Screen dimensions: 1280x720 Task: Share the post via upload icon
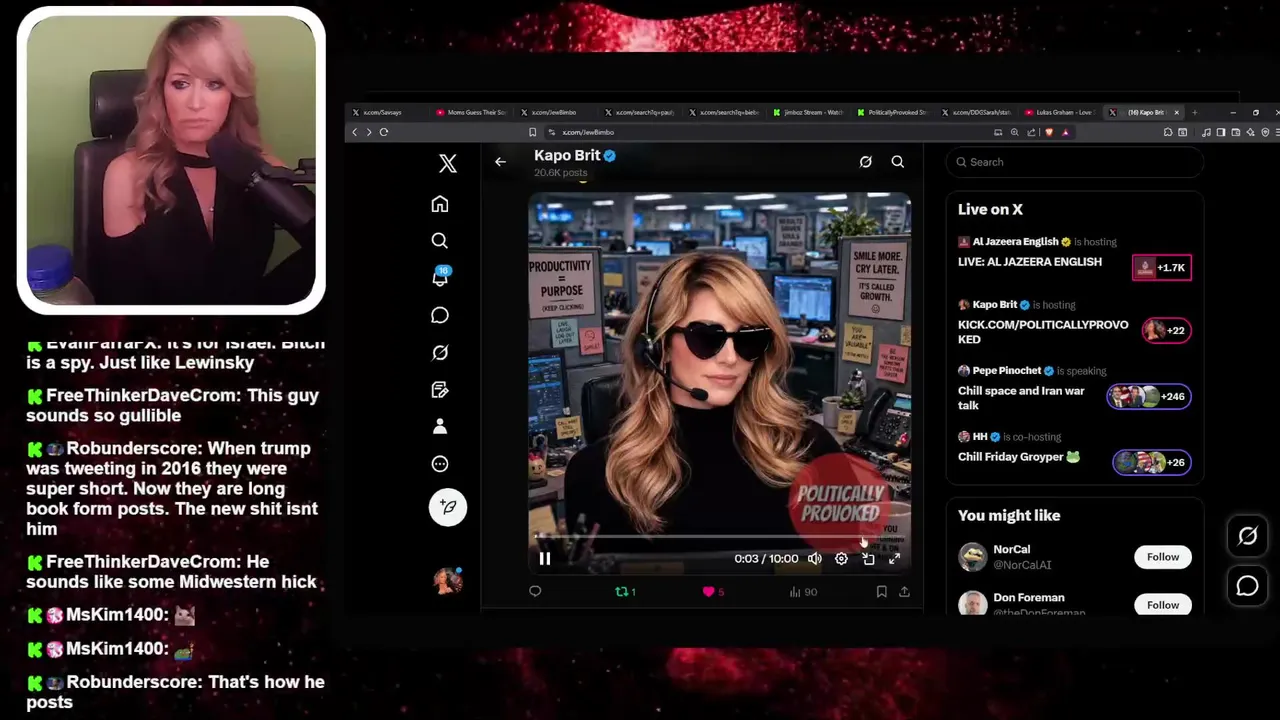(904, 592)
